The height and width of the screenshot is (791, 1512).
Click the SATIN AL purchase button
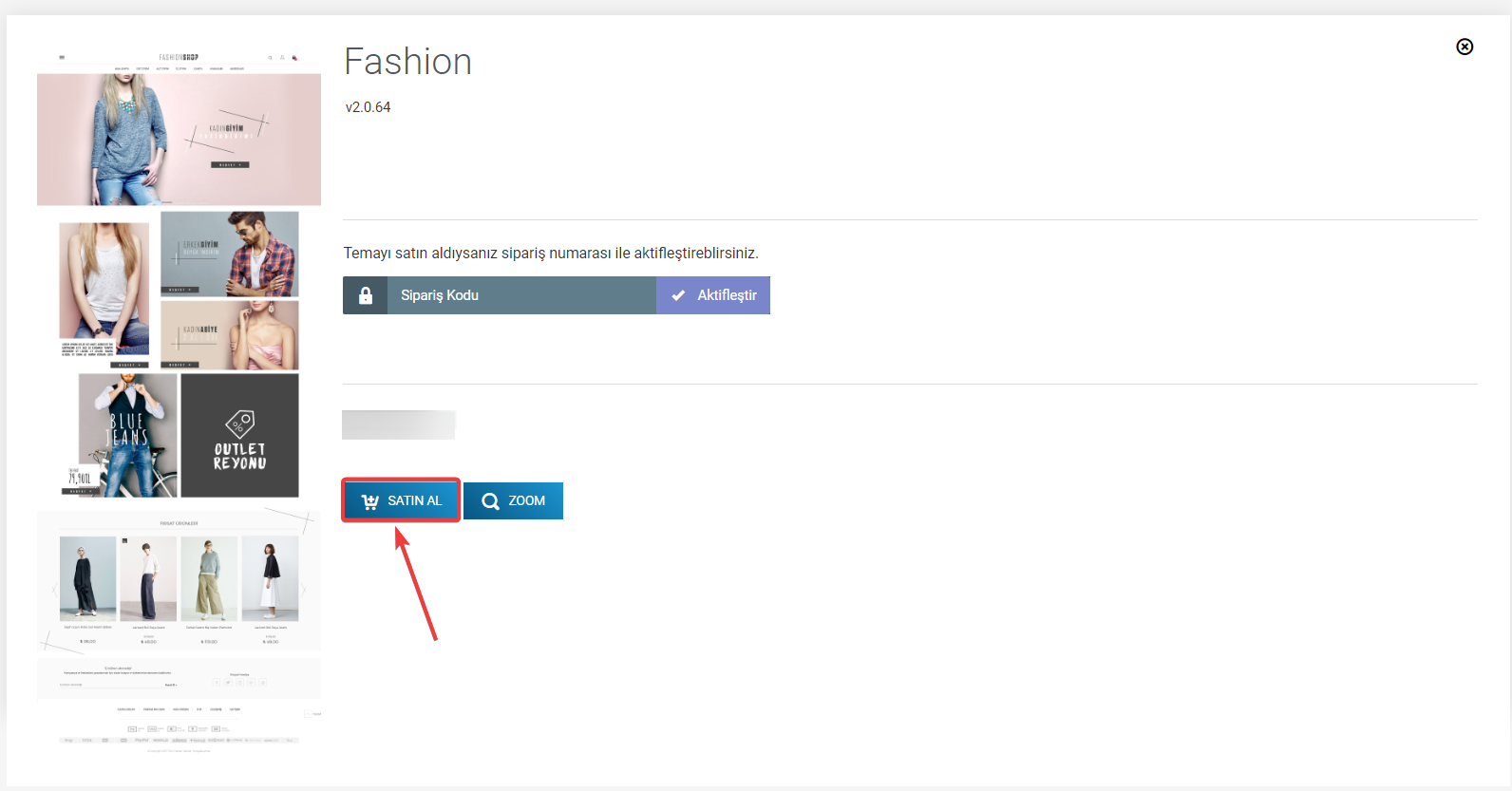tap(401, 500)
